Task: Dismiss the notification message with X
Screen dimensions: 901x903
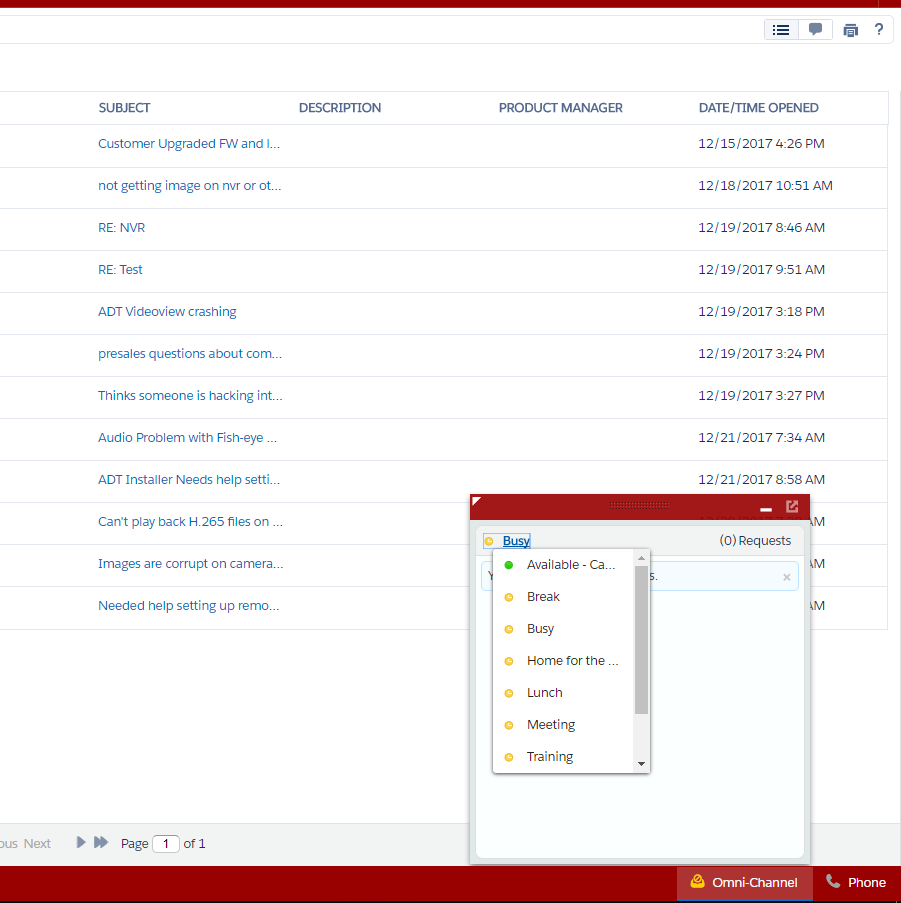Action: 786,577
